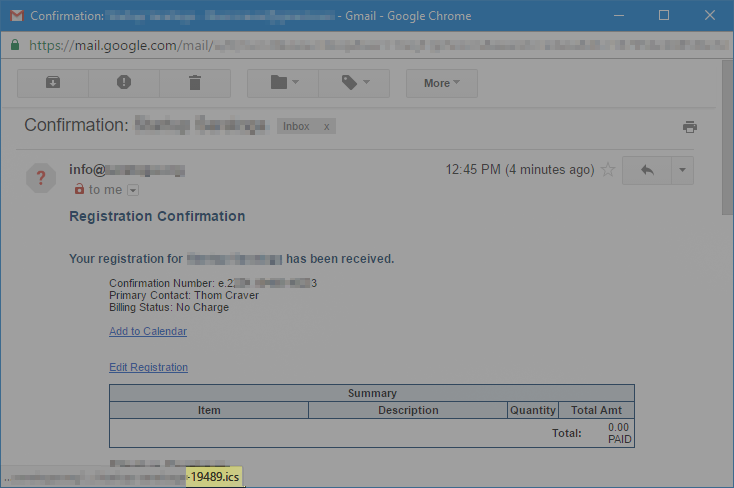Click the green padlock in address bar
This screenshot has height=488, width=734.
14,45
